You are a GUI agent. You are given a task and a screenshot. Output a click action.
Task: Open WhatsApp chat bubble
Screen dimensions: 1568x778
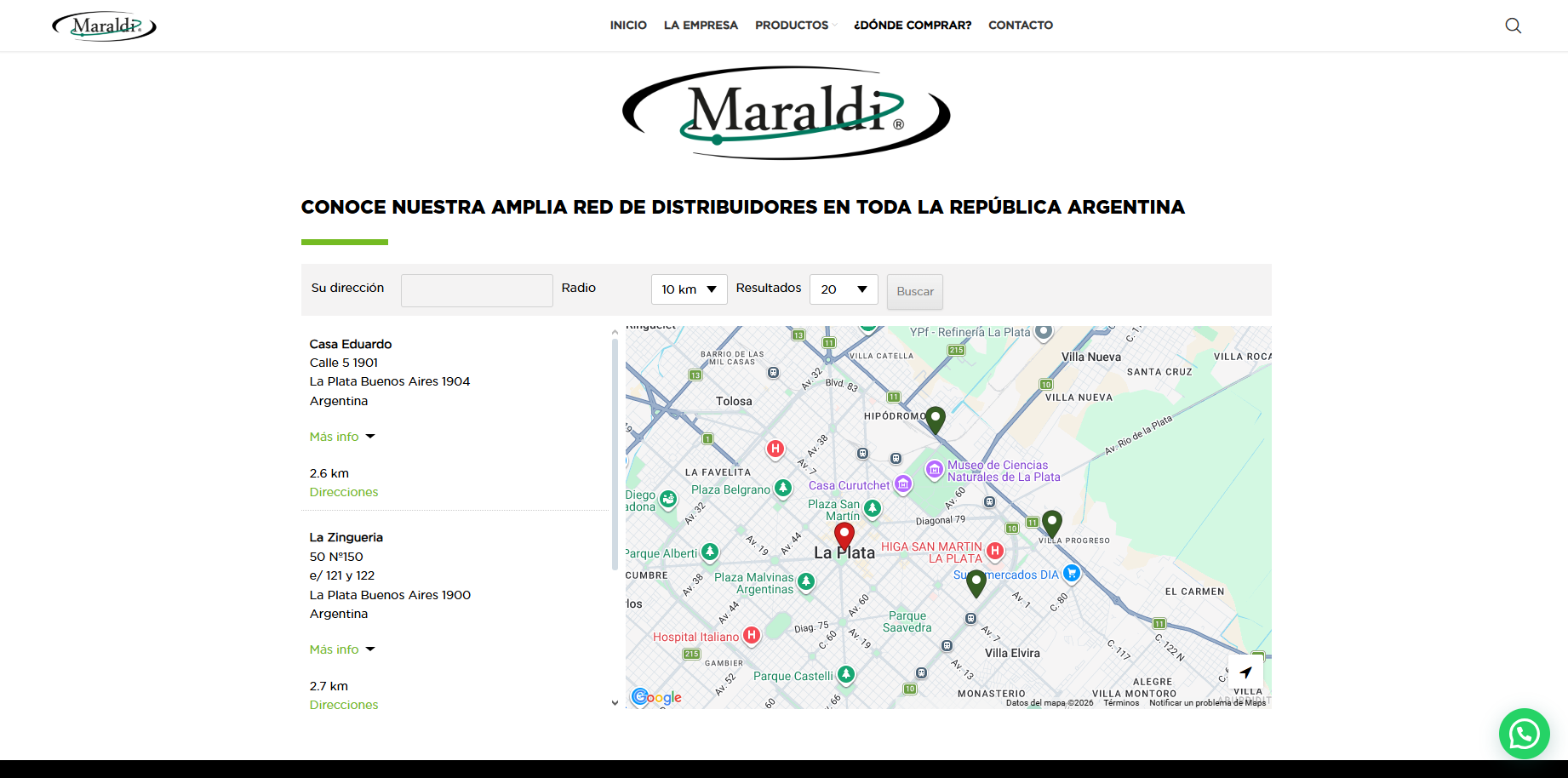tap(1524, 733)
